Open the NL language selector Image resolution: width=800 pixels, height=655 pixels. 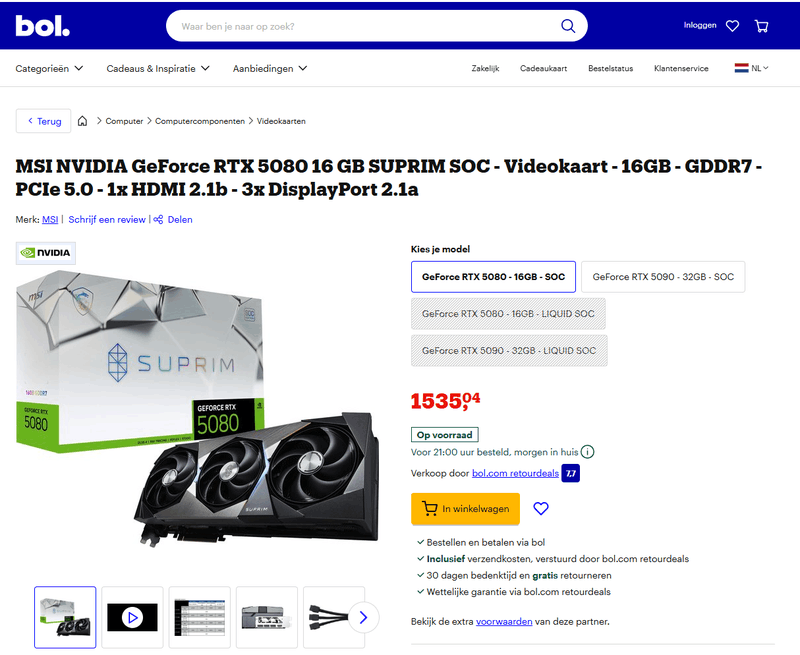tap(752, 68)
